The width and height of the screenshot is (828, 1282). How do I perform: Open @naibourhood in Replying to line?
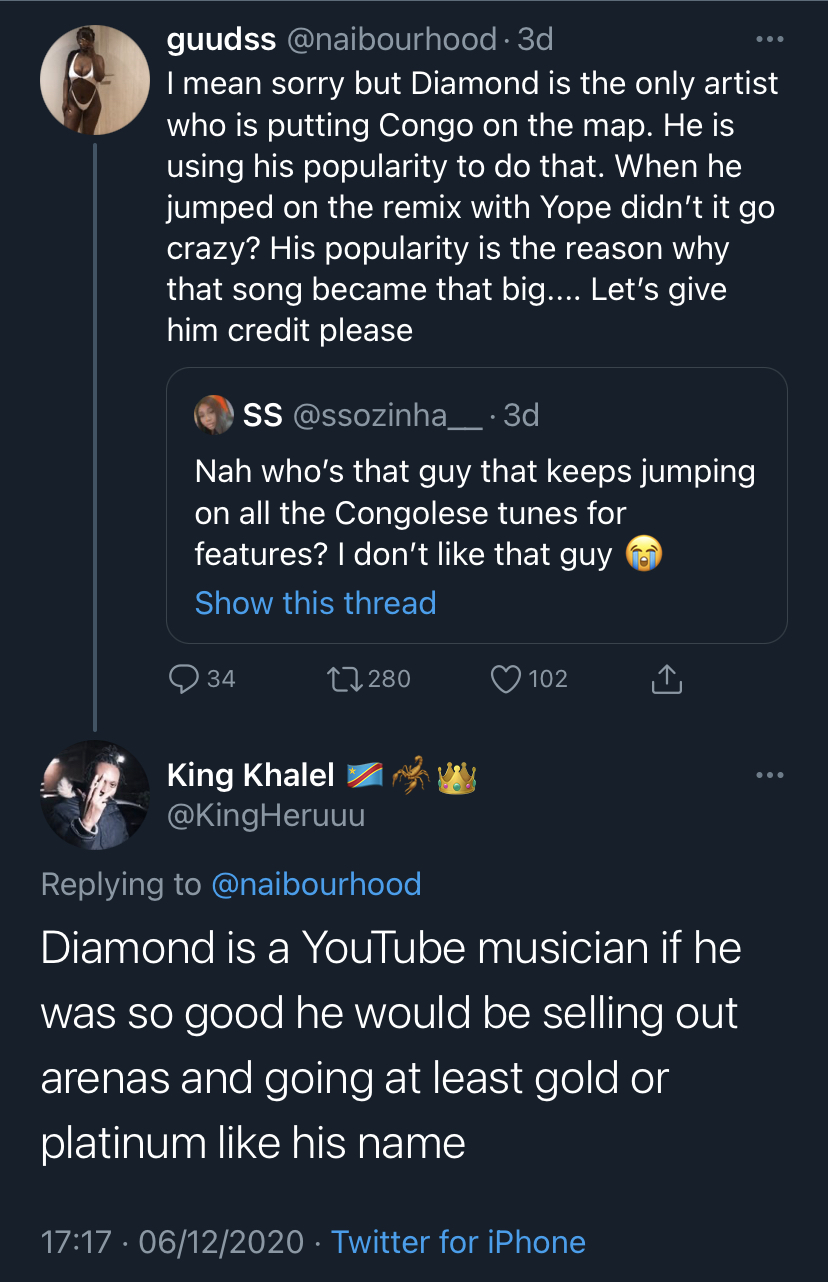(x=316, y=884)
